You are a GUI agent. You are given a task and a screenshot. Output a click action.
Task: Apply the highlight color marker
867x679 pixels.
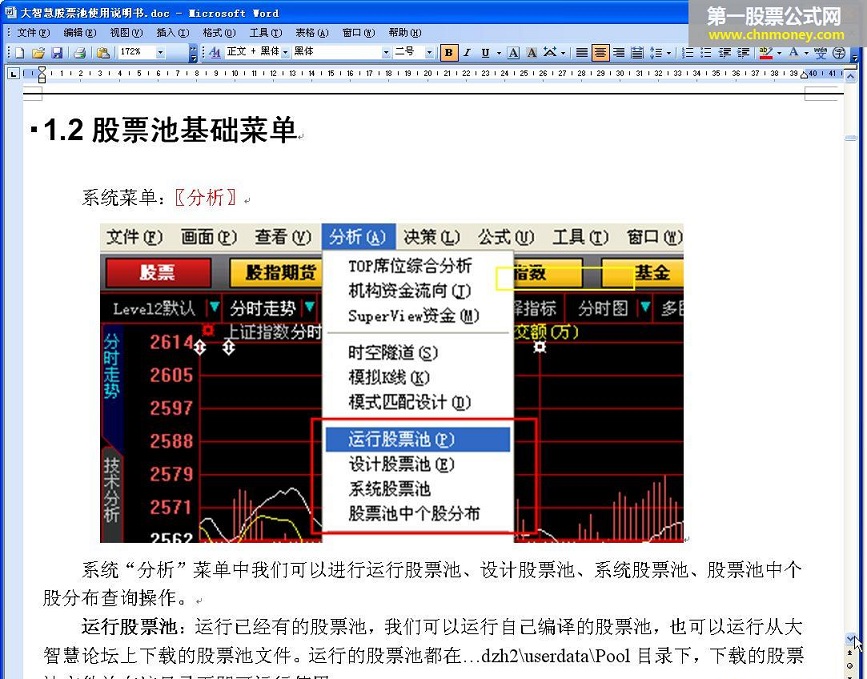766,53
